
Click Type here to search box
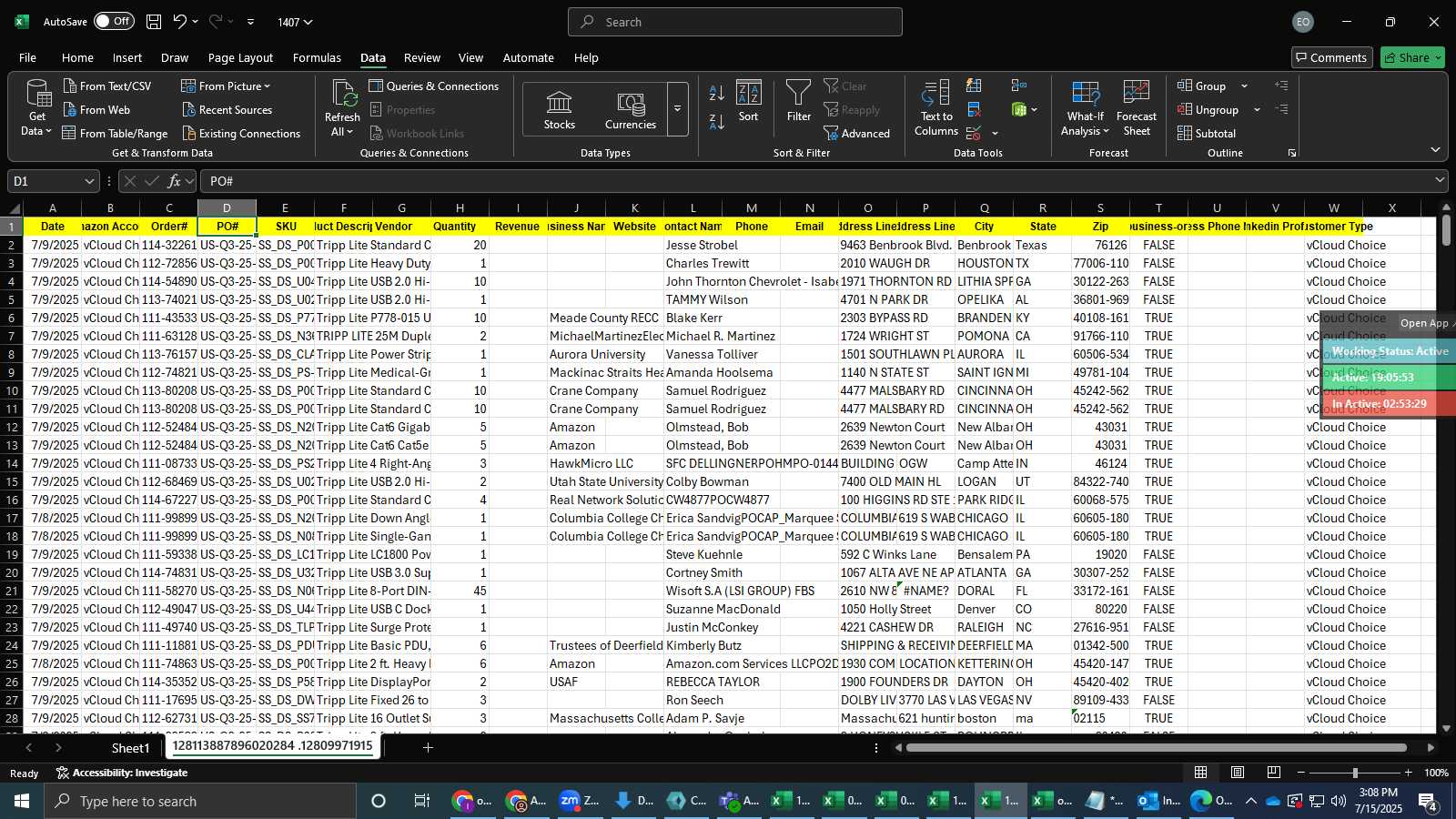click(200, 801)
